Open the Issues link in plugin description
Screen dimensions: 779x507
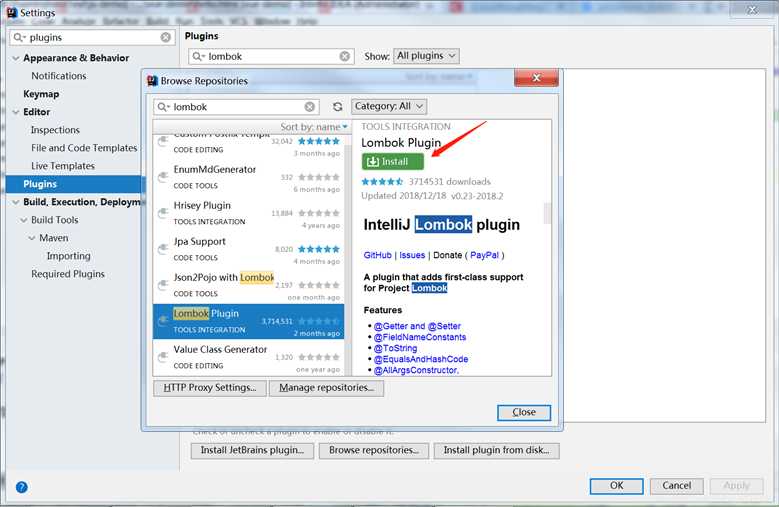tap(412, 255)
